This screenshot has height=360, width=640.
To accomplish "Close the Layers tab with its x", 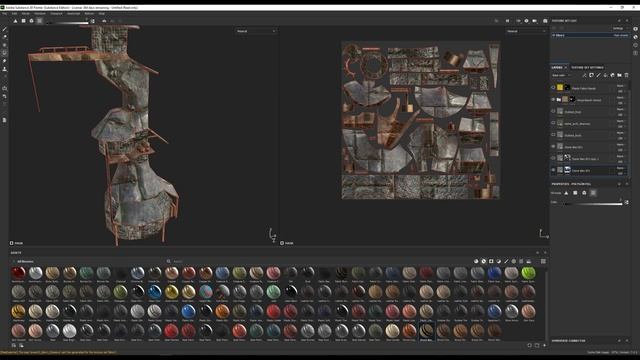I will [x=566, y=68].
